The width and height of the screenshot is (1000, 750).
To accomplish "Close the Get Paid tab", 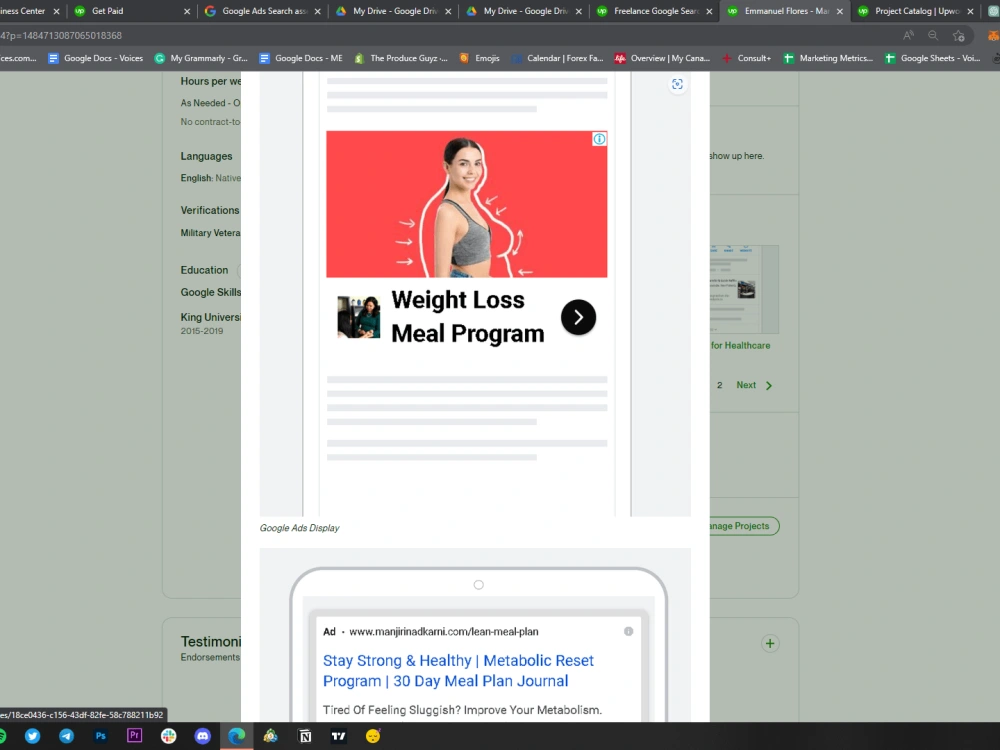I will (187, 11).
